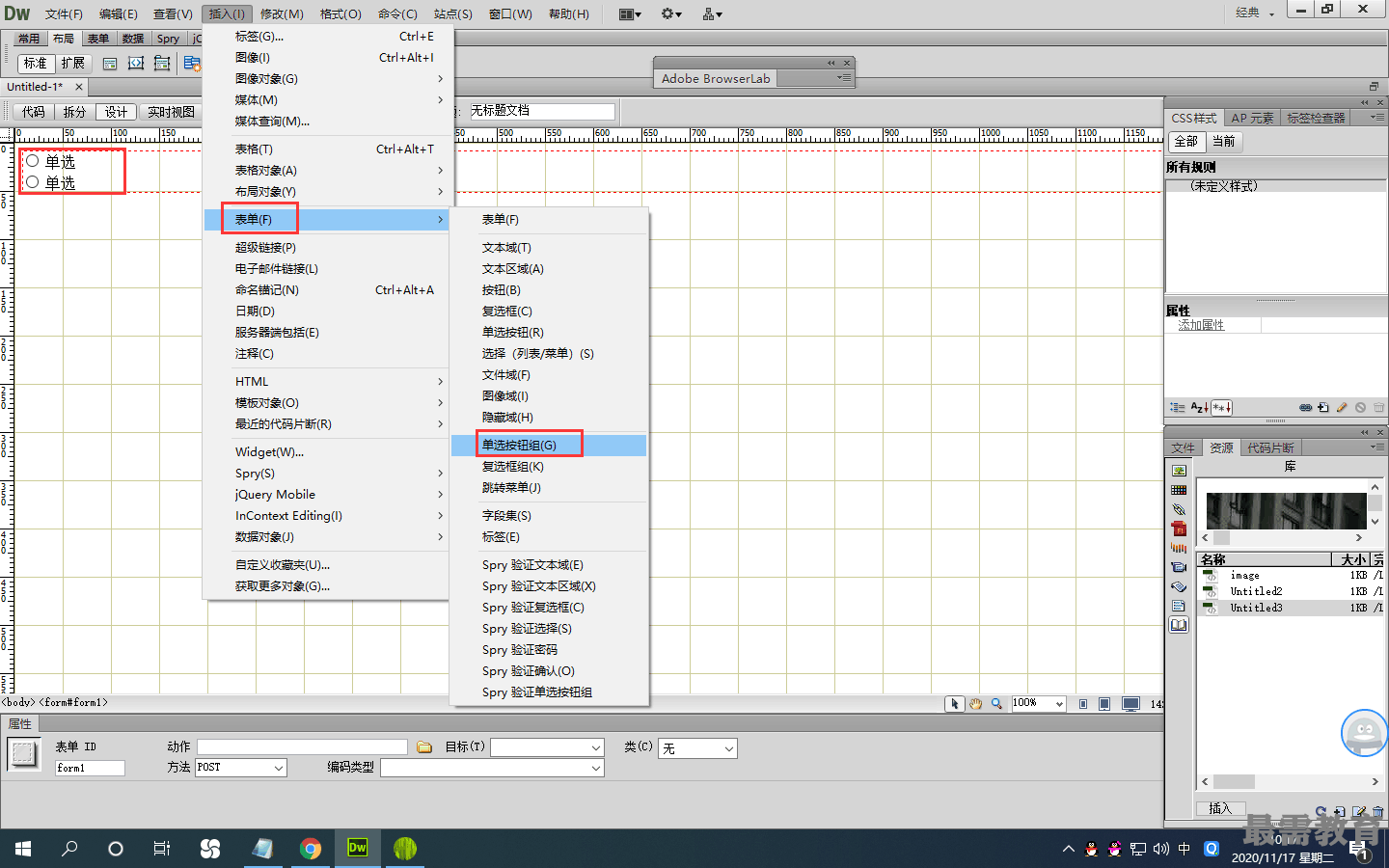This screenshot has height=868, width=1389.
Task: Switch to 代码 code view
Action: [34, 112]
